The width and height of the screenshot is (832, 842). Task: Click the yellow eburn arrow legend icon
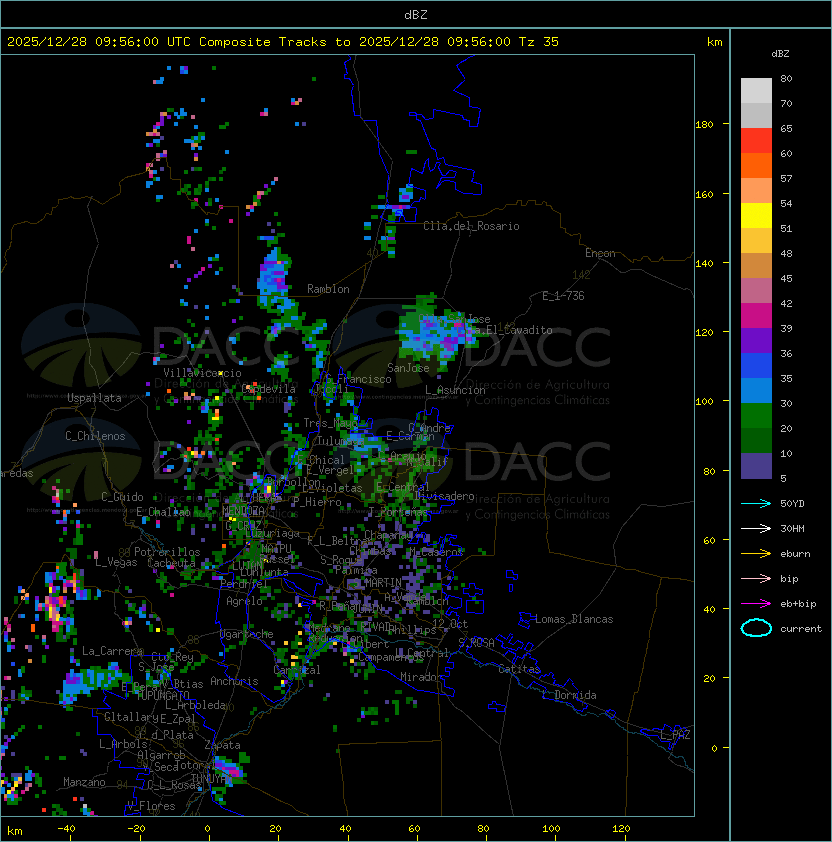(x=756, y=554)
